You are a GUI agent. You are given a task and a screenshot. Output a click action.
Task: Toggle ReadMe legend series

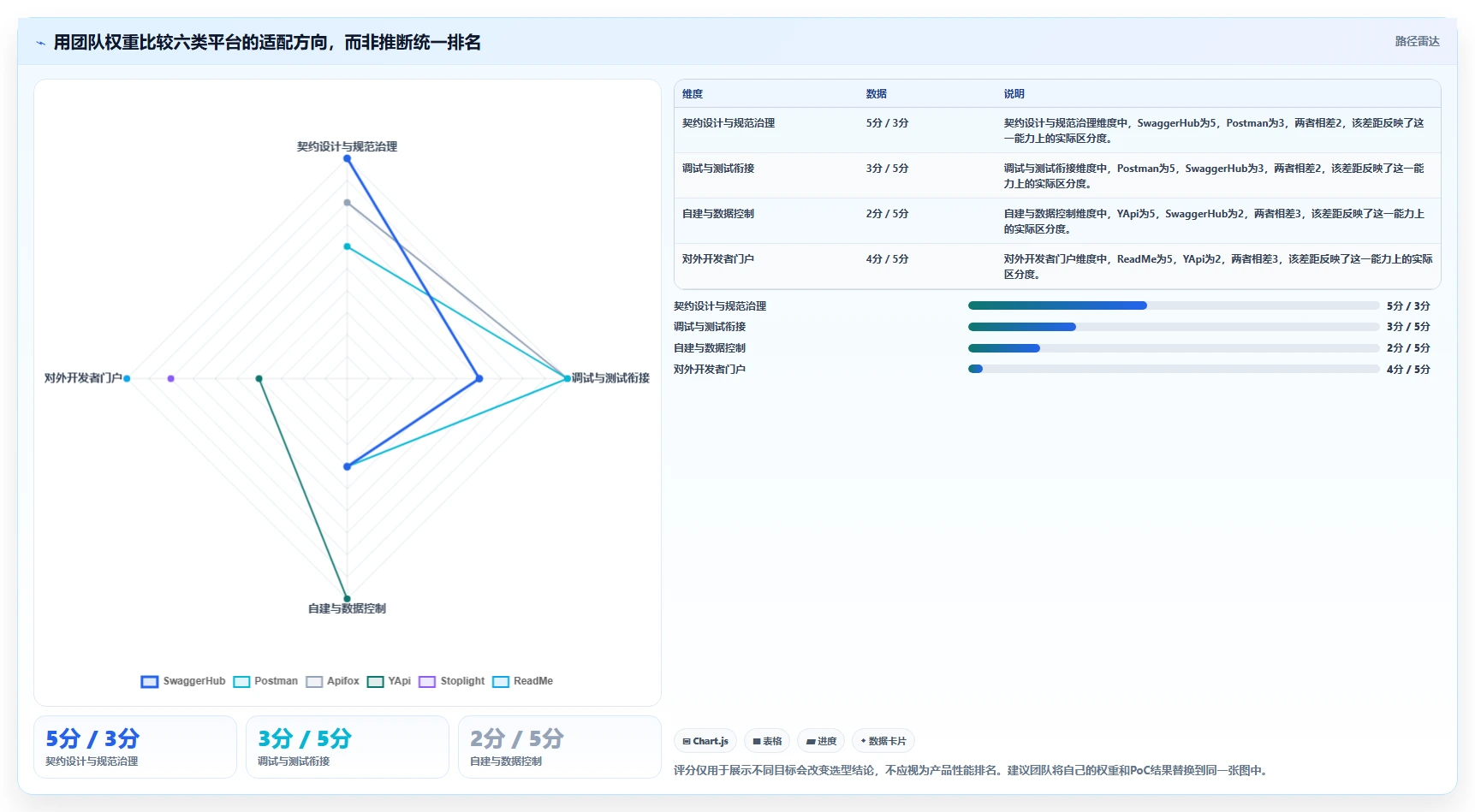522,681
